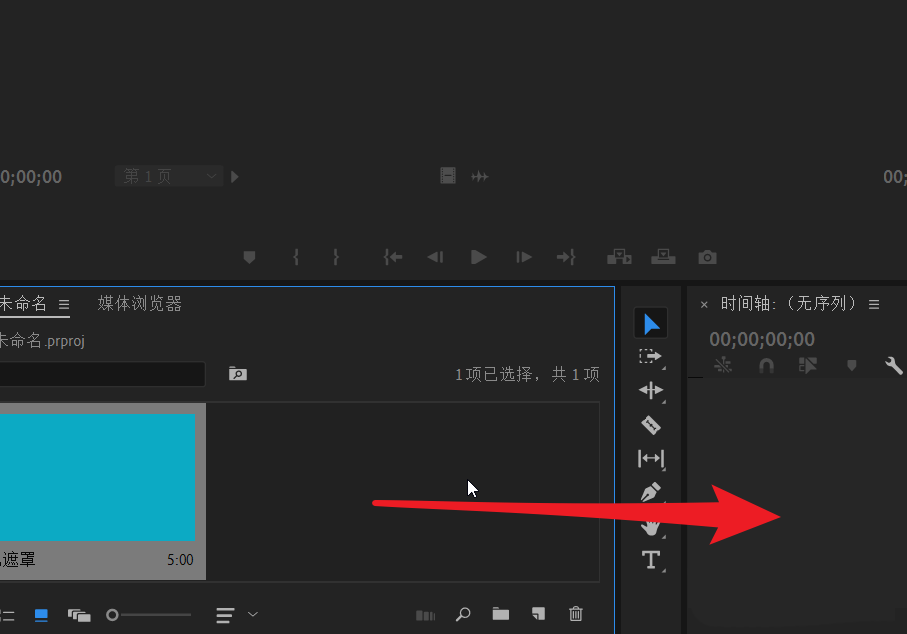Select the Track Select Forward tool
907x634 pixels.
[x=650, y=356]
